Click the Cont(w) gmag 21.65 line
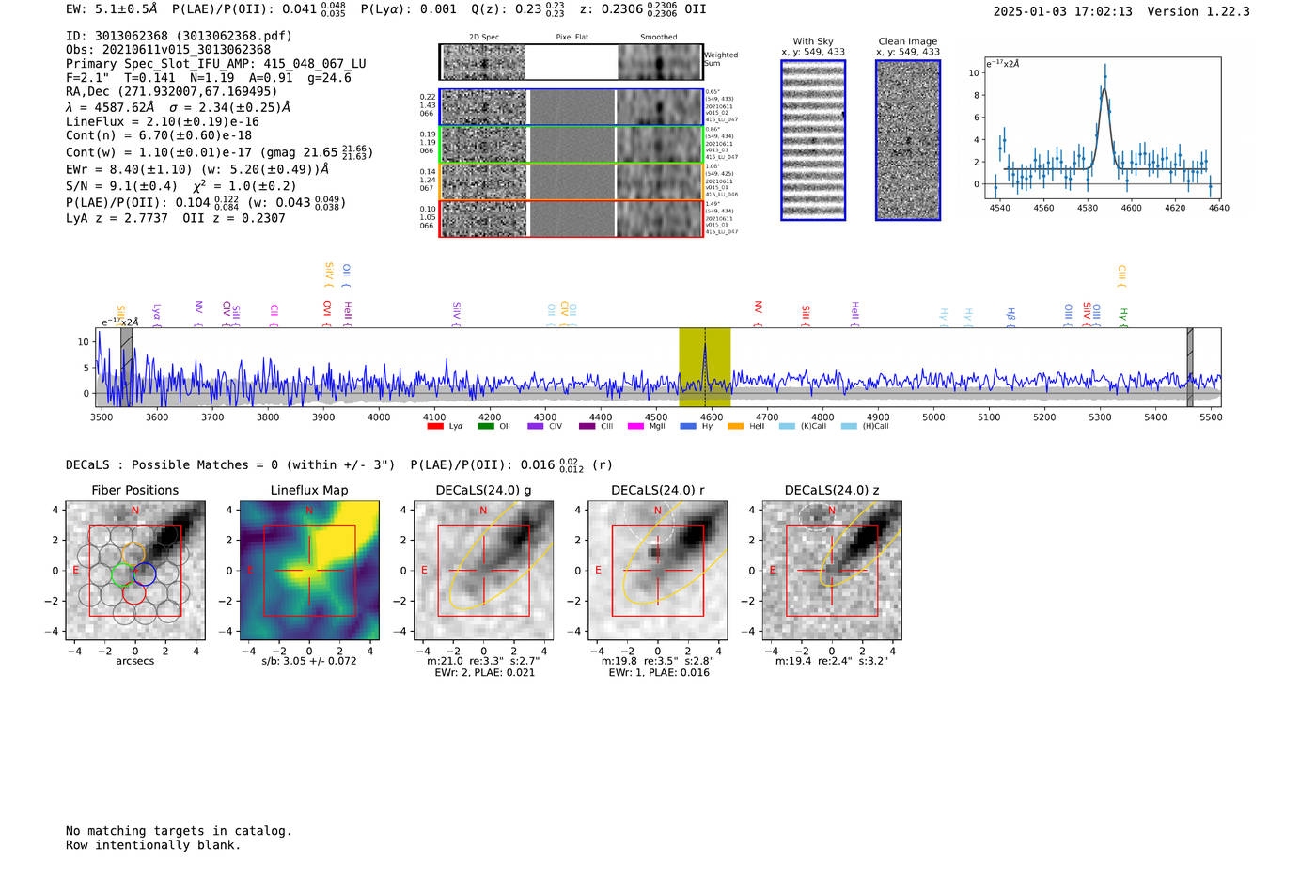This screenshot has width=1316, height=896. 219,152
